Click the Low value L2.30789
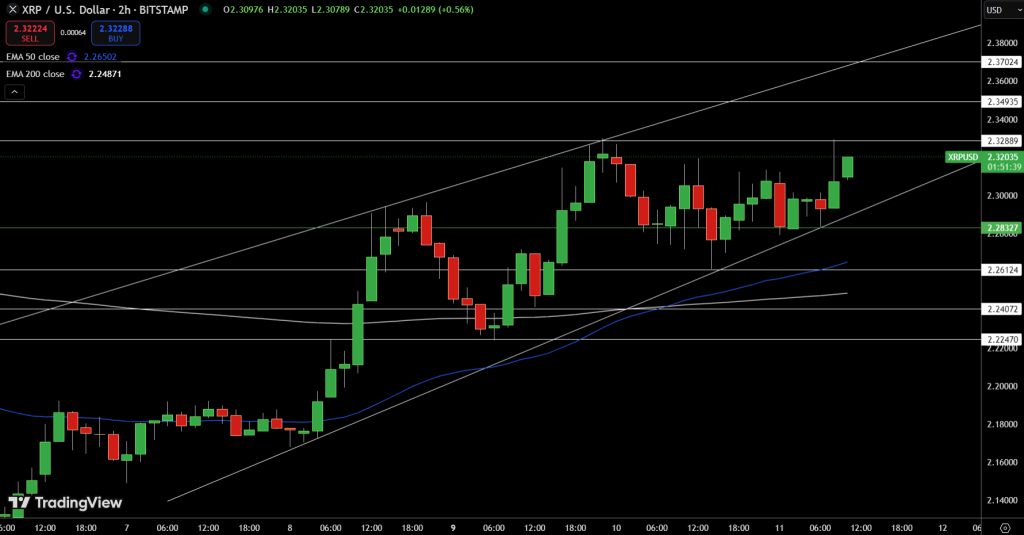The width and height of the screenshot is (1024, 535). [x=331, y=10]
